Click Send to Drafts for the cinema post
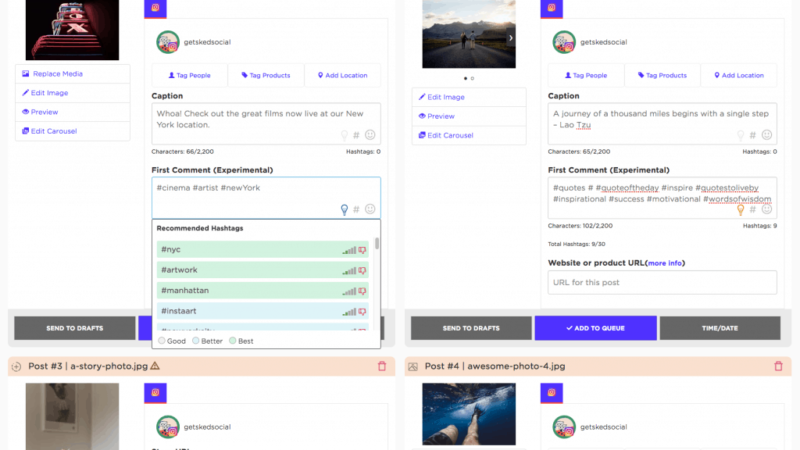Image resolution: width=800 pixels, height=450 pixels. [74, 328]
